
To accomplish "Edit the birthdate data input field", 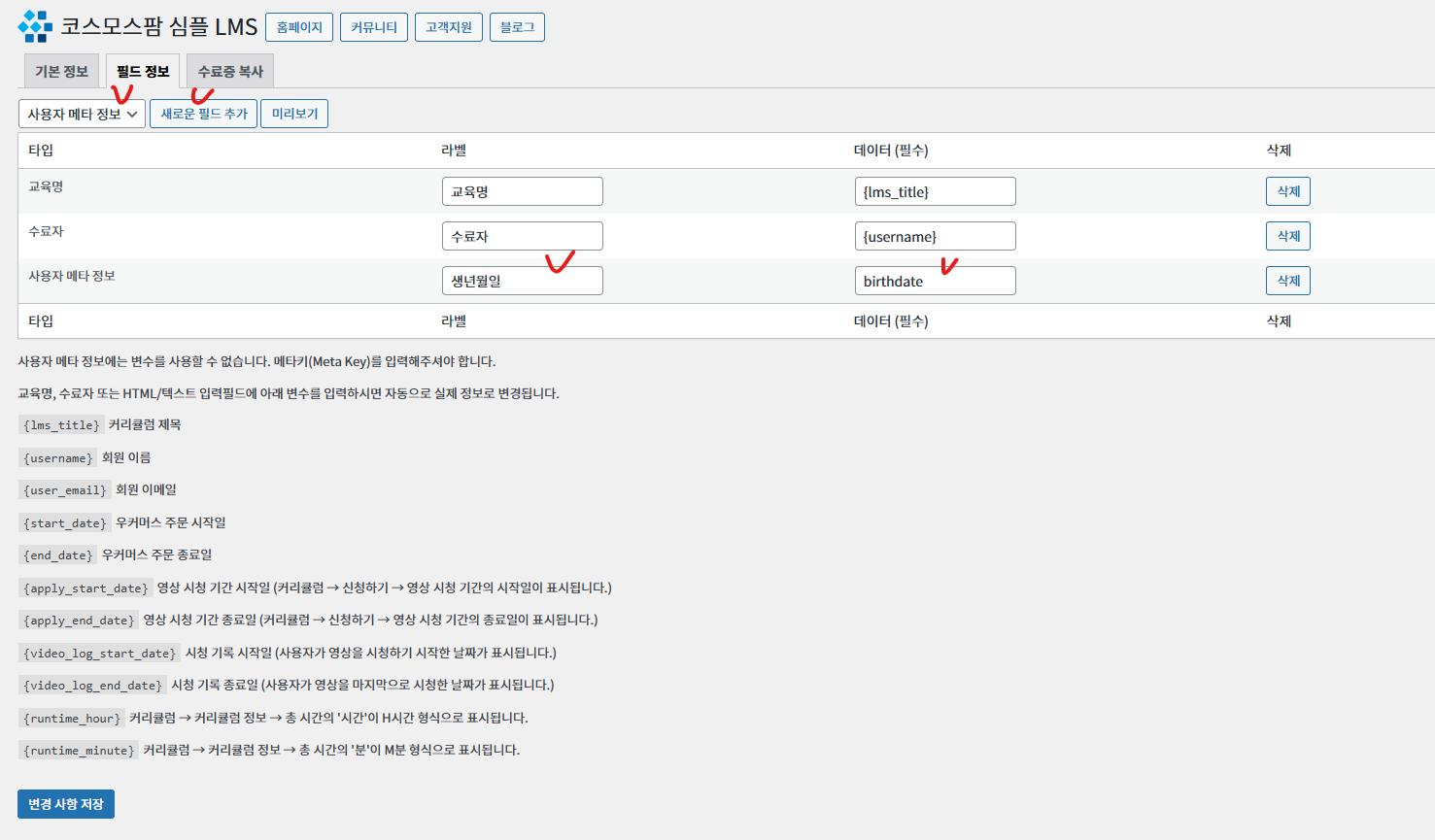I will click(x=935, y=281).
